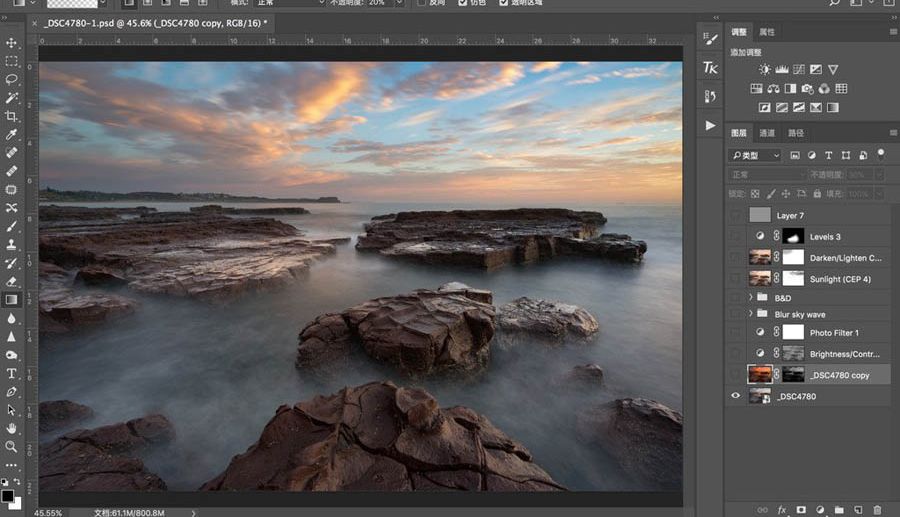Toggle the Dither checkbox in options bar
Viewport: 900px width, 517px height.
(x=463, y=2)
